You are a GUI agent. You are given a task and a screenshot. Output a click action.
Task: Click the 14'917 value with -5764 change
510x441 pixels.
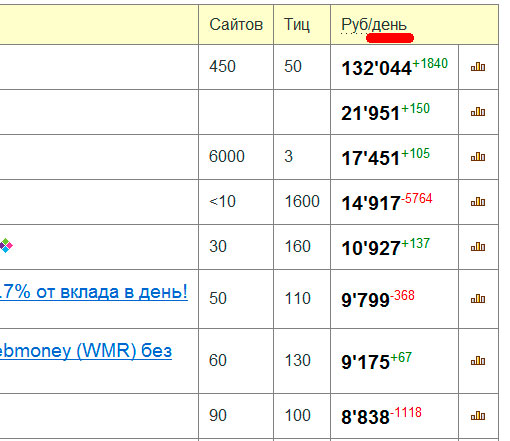click(x=371, y=203)
